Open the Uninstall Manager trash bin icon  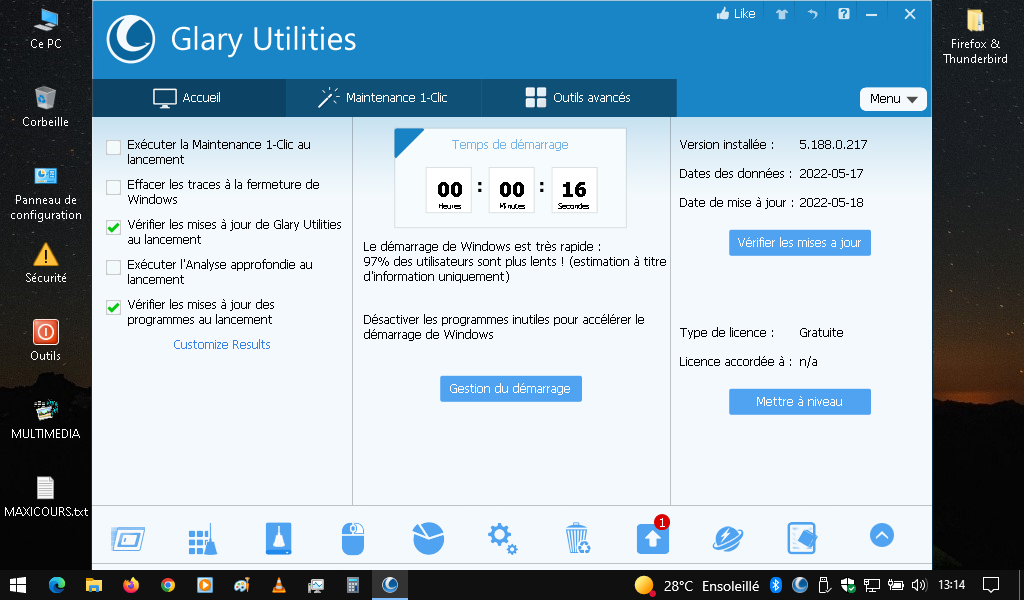pyautogui.click(x=577, y=539)
